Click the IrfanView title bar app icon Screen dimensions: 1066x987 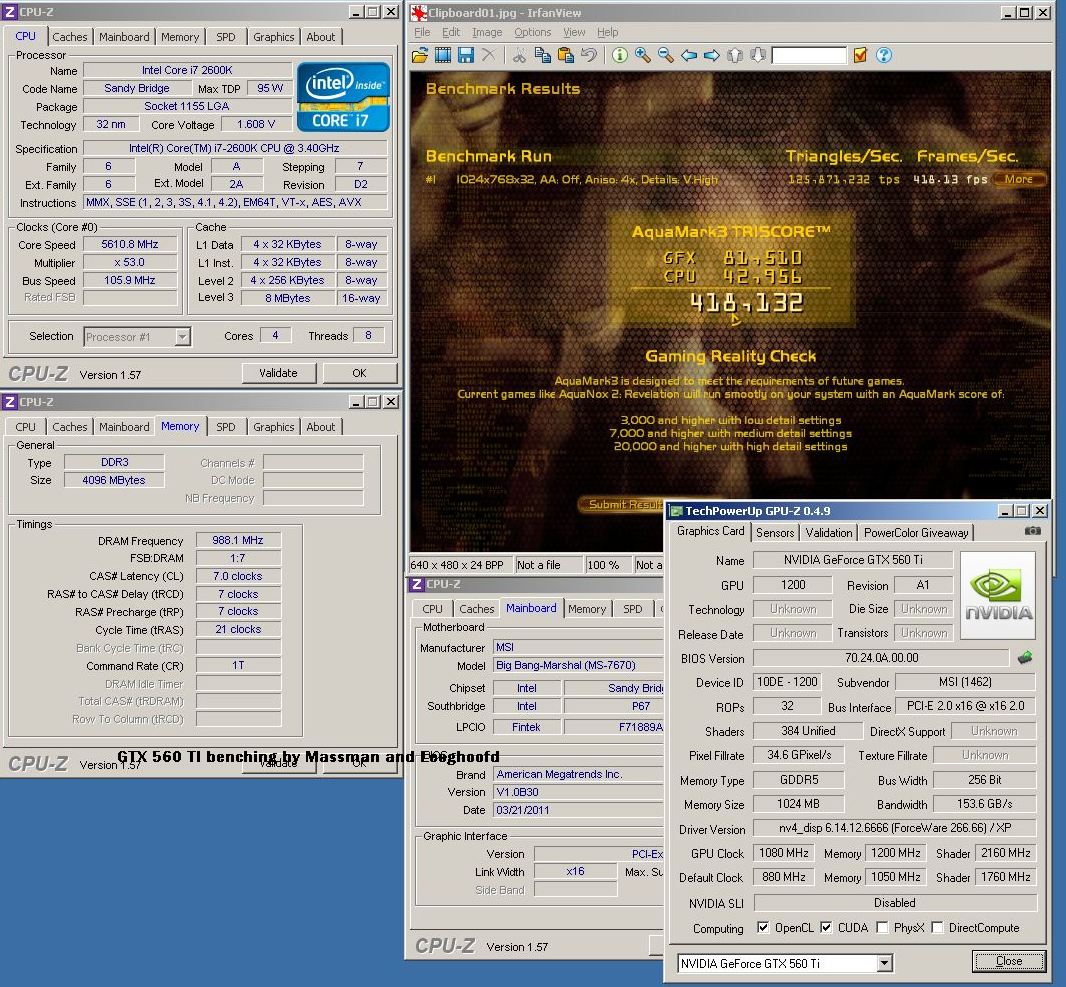click(419, 12)
